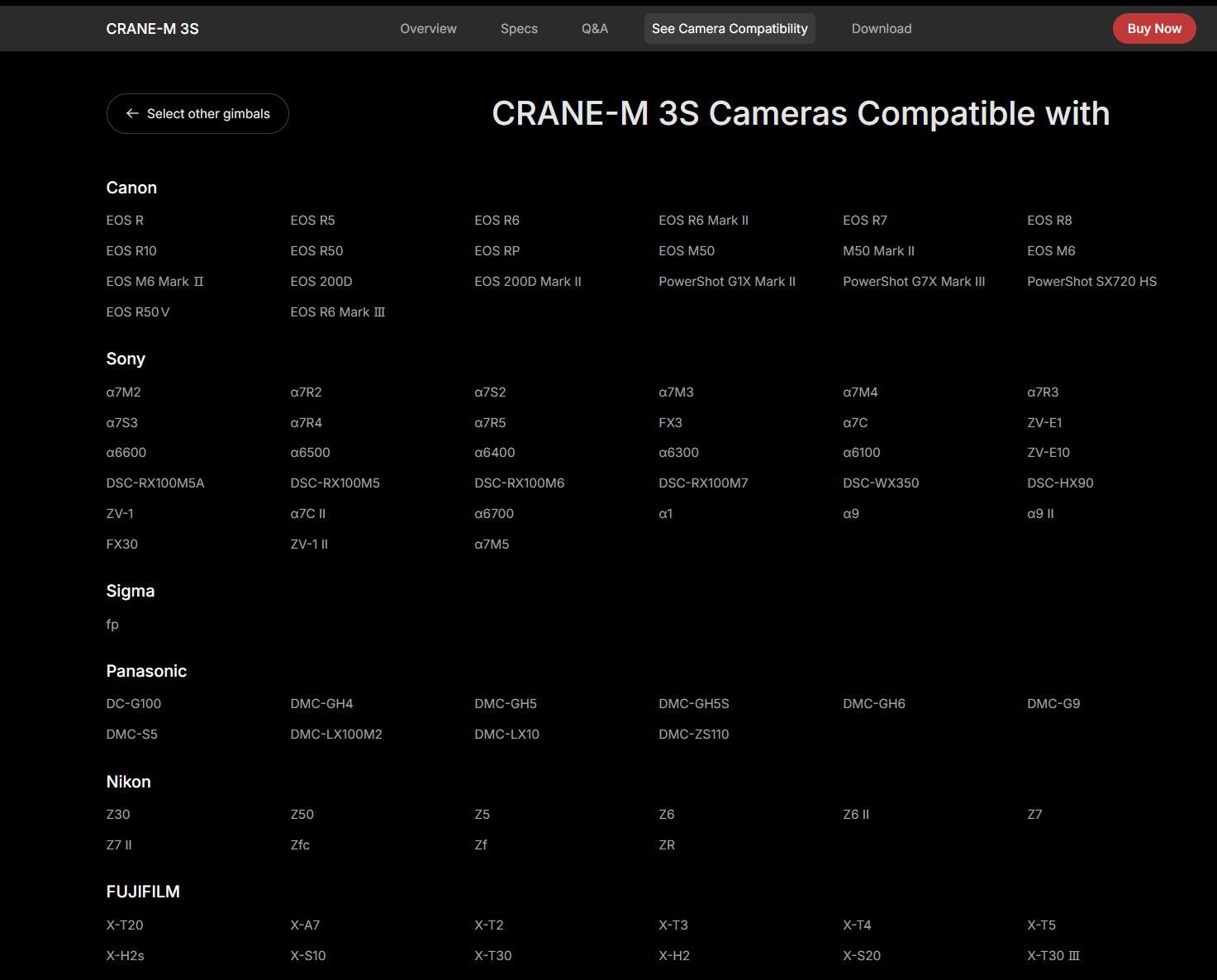The width and height of the screenshot is (1217, 980).
Task: Click the DSC-WX350 entry
Action: point(881,483)
